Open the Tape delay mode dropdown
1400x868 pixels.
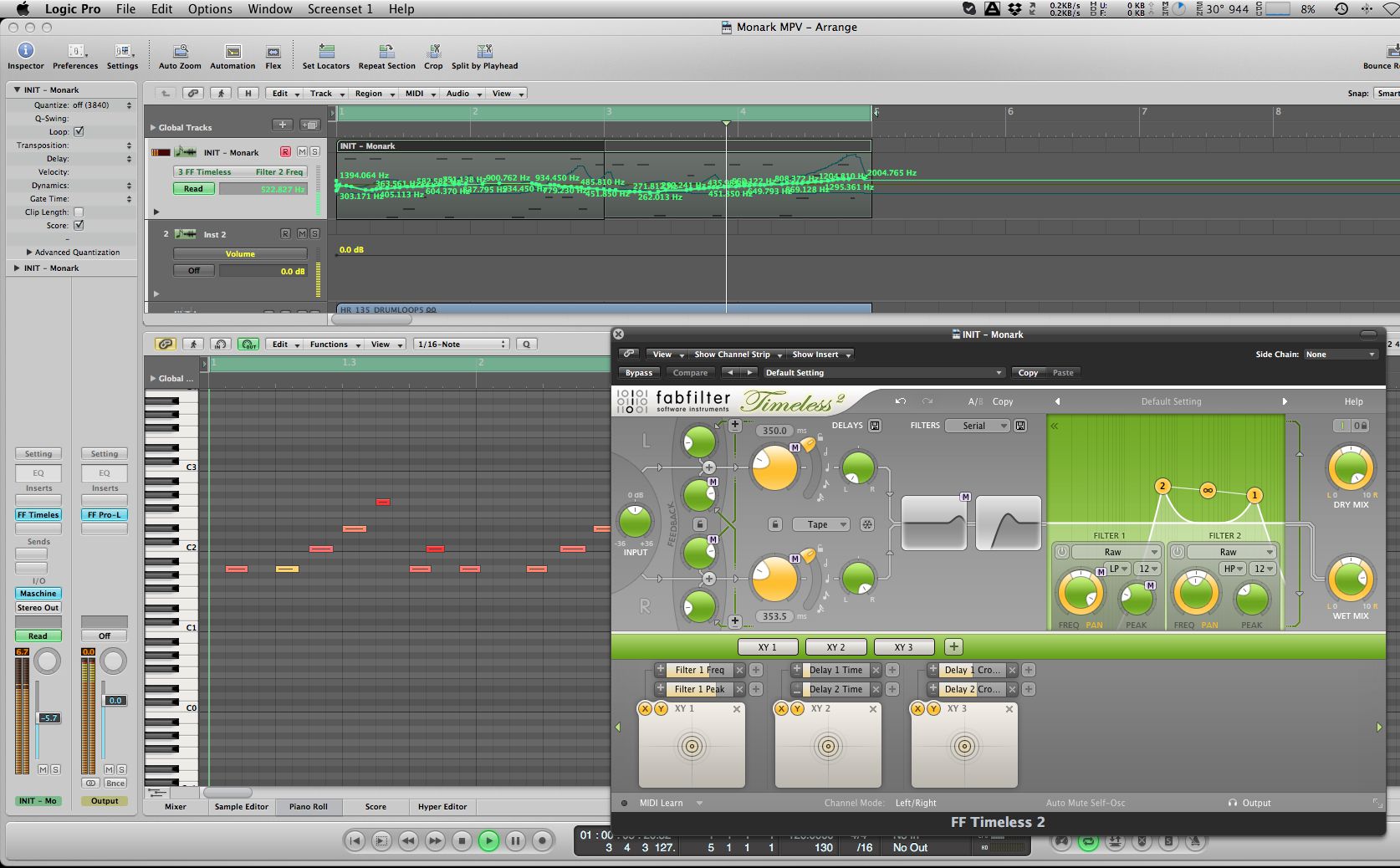pos(820,524)
